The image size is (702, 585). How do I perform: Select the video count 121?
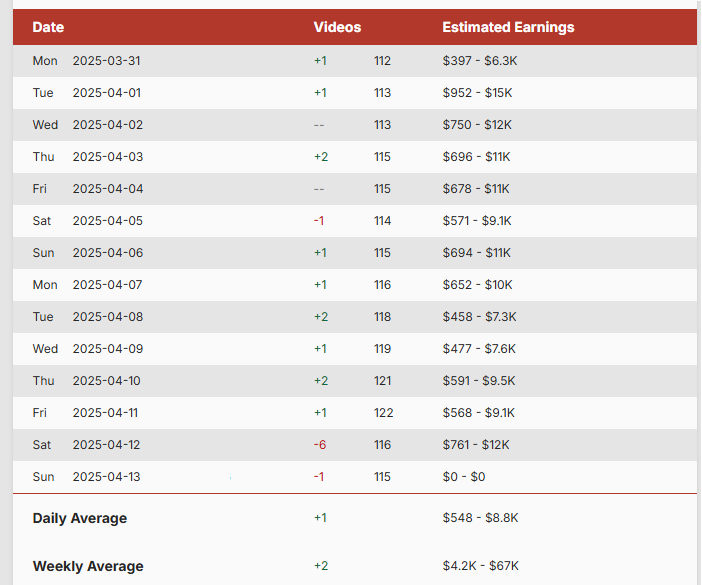tap(383, 381)
